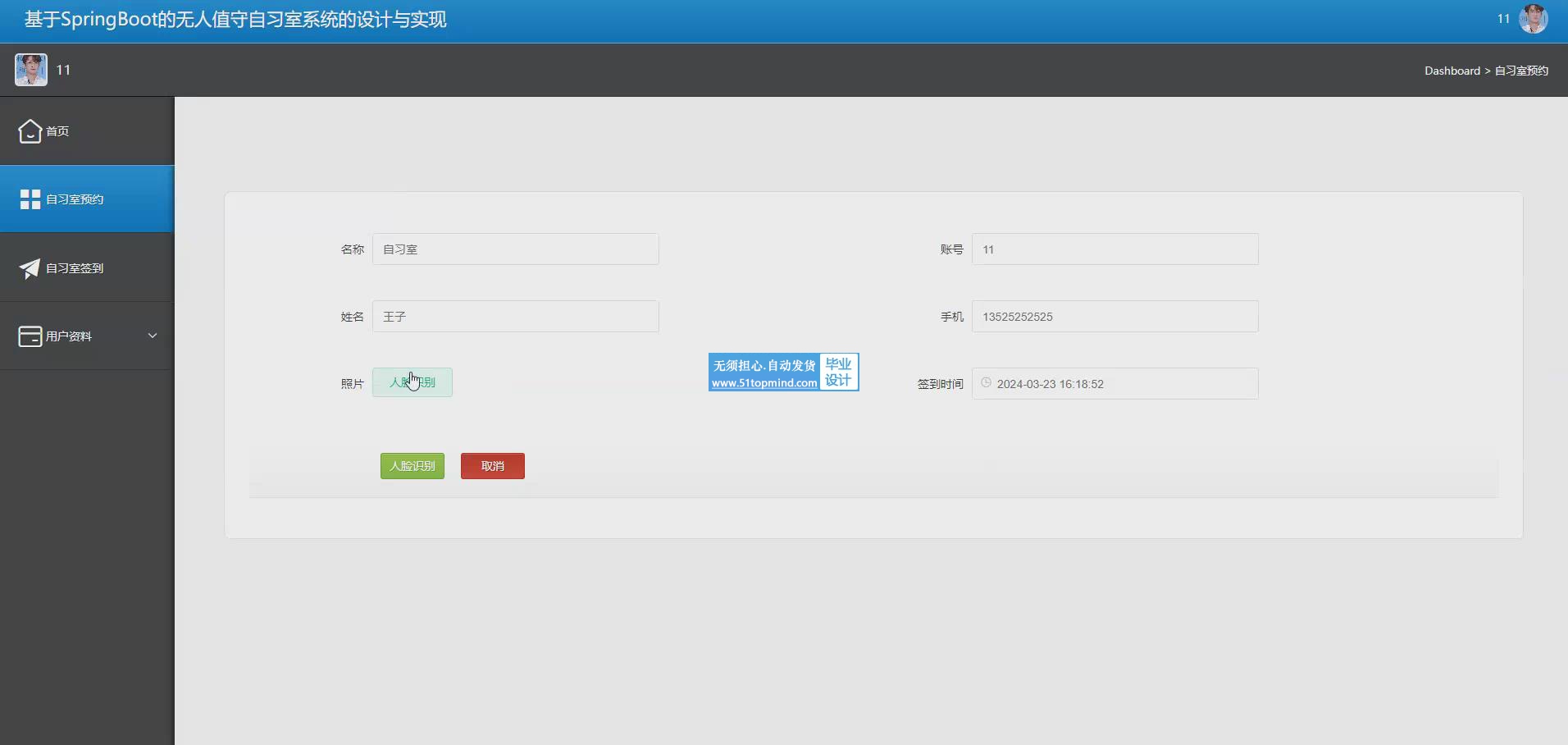Open the 签到时间 date-time field
1568x745 pixels.
(x=1115, y=384)
